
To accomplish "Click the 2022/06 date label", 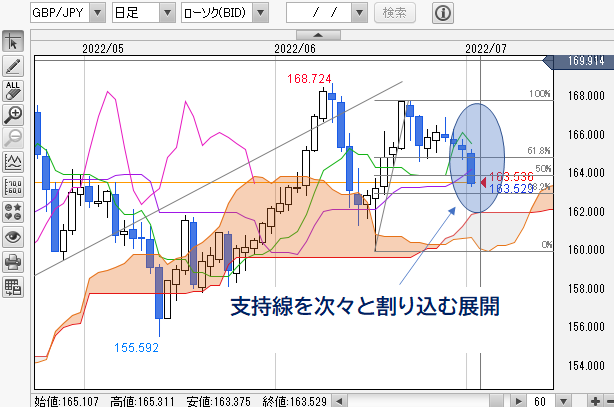I will click(x=295, y=49).
